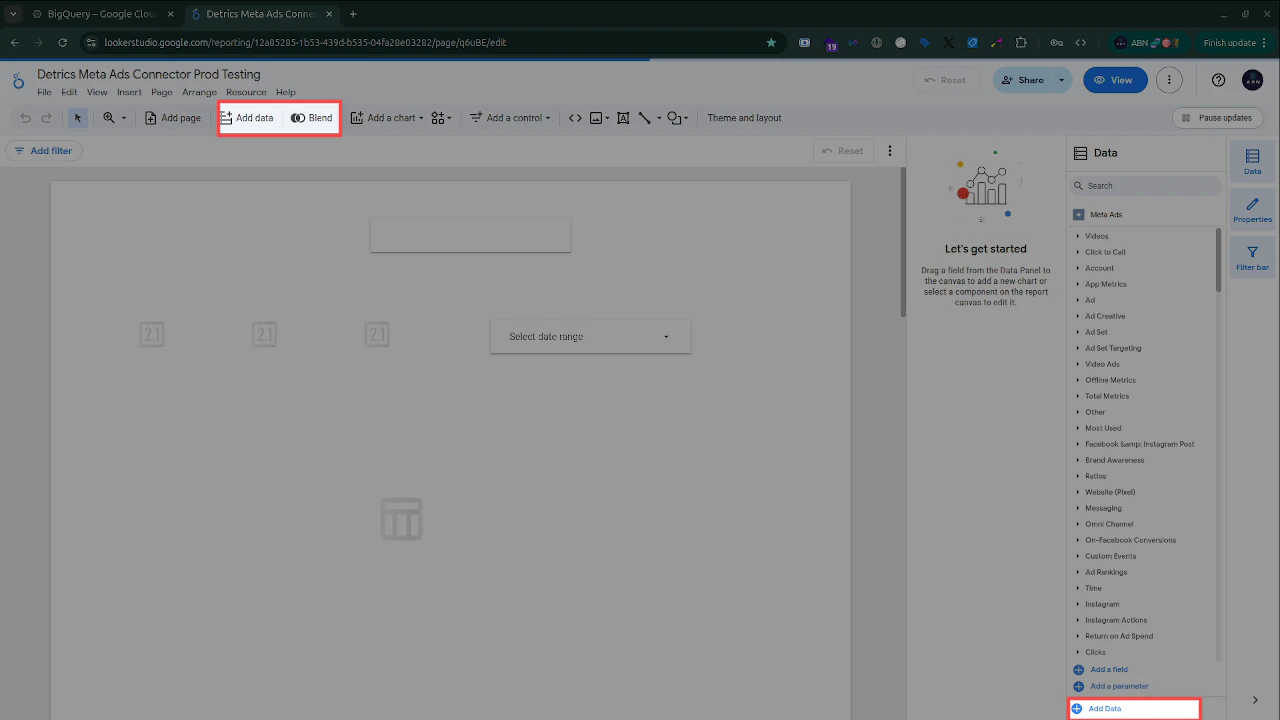Open the Properties panel
Screen dimensions: 1280x720
[1252, 209]
